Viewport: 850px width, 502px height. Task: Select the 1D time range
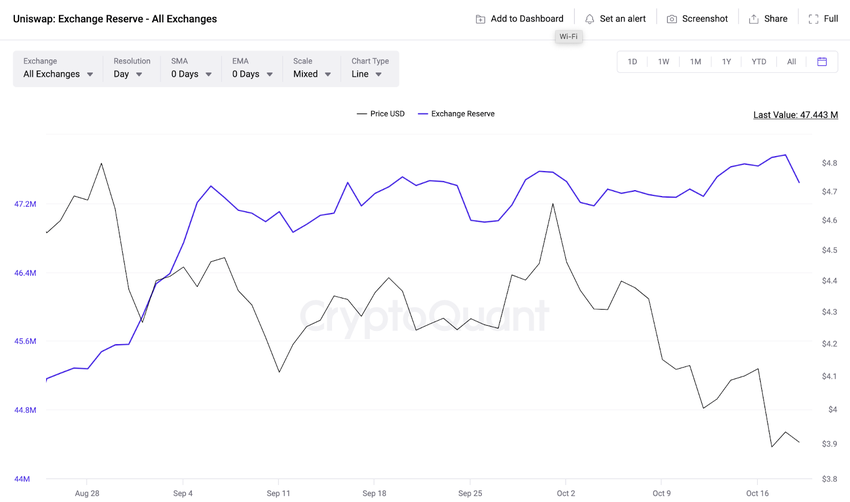[632, 62]
